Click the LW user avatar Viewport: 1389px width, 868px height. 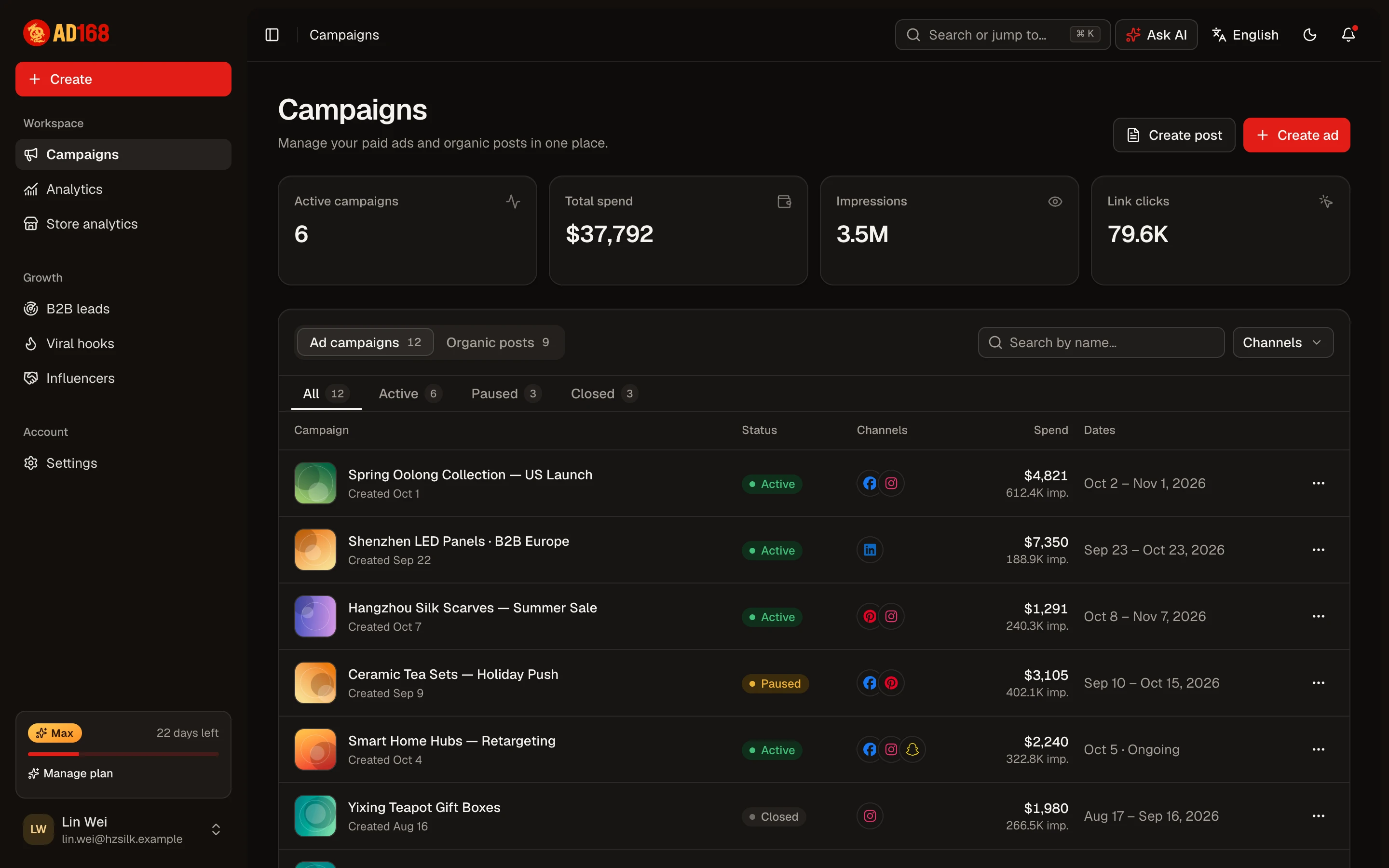tap(39, 829)
